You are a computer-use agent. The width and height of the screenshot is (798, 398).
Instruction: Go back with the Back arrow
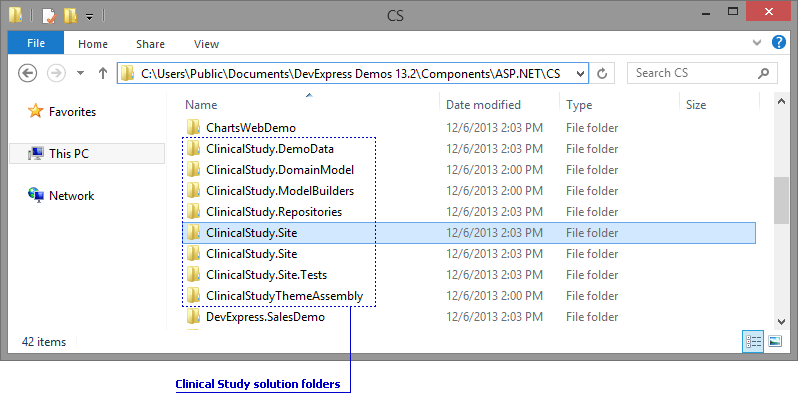point(27,73)
